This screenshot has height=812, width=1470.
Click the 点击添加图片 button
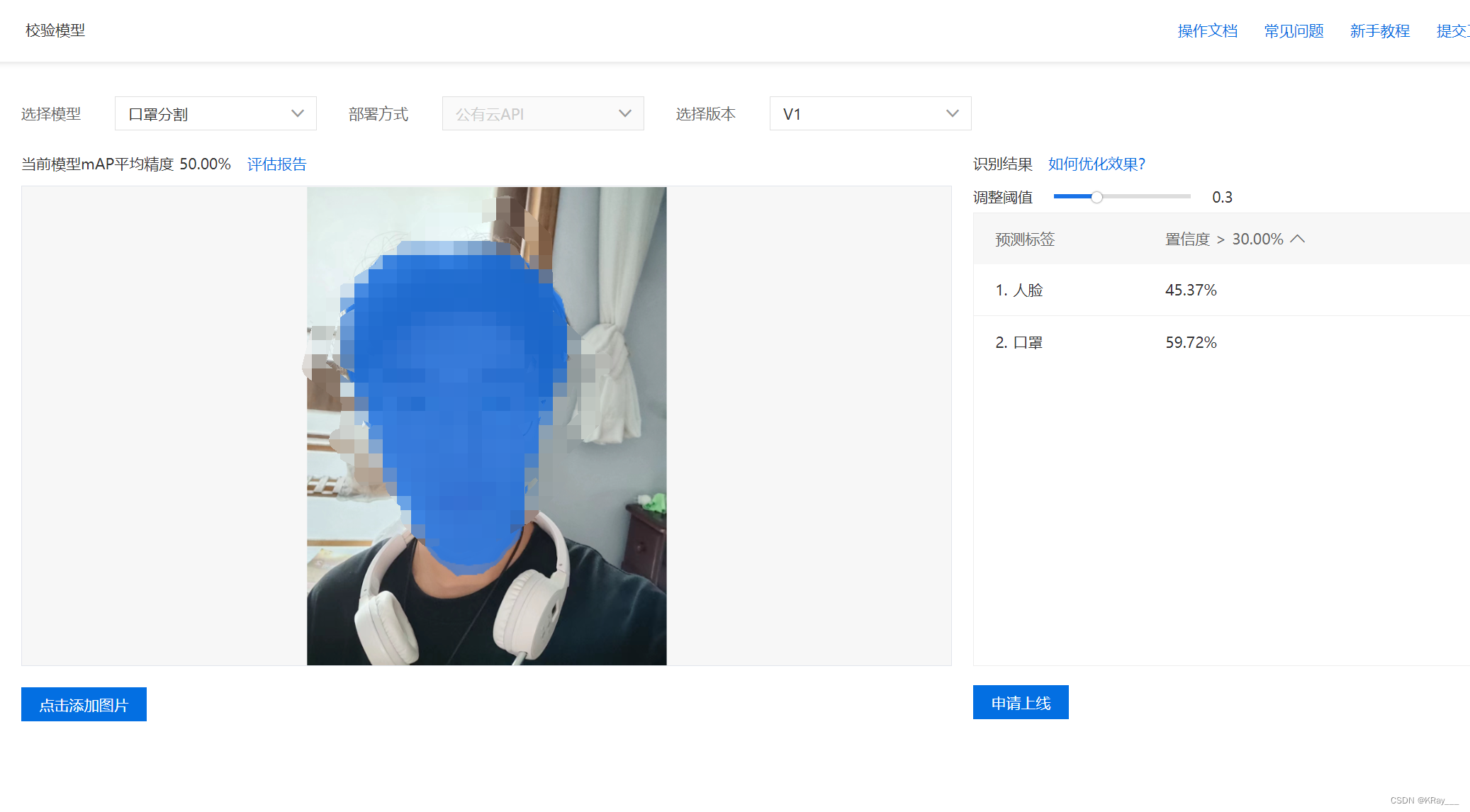(84, 704)
